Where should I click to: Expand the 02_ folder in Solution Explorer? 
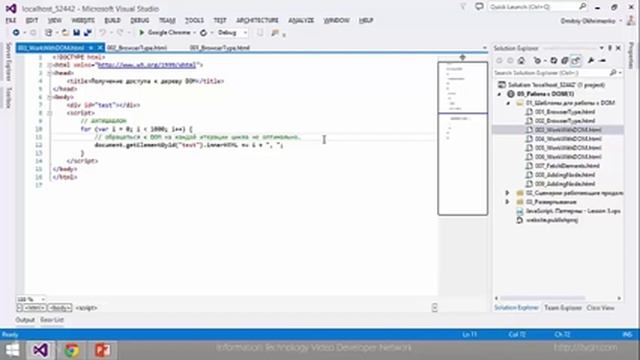point(508,193)
